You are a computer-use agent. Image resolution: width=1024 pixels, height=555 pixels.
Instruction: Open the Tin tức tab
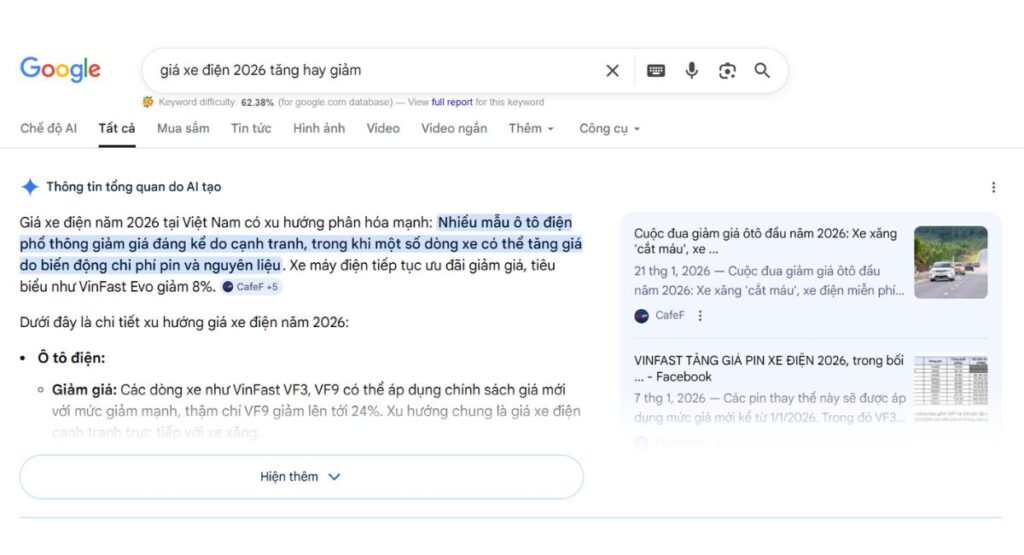click(251, 129)
